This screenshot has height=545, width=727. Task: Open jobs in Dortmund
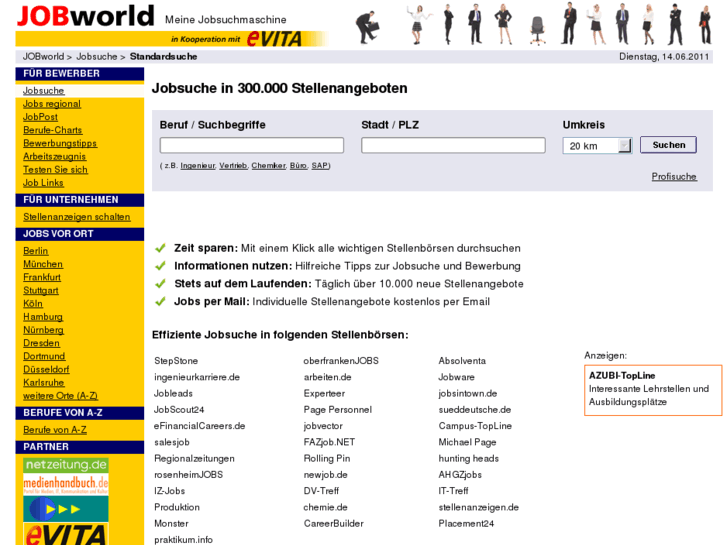pyautogui.click(x=44, y=356)
